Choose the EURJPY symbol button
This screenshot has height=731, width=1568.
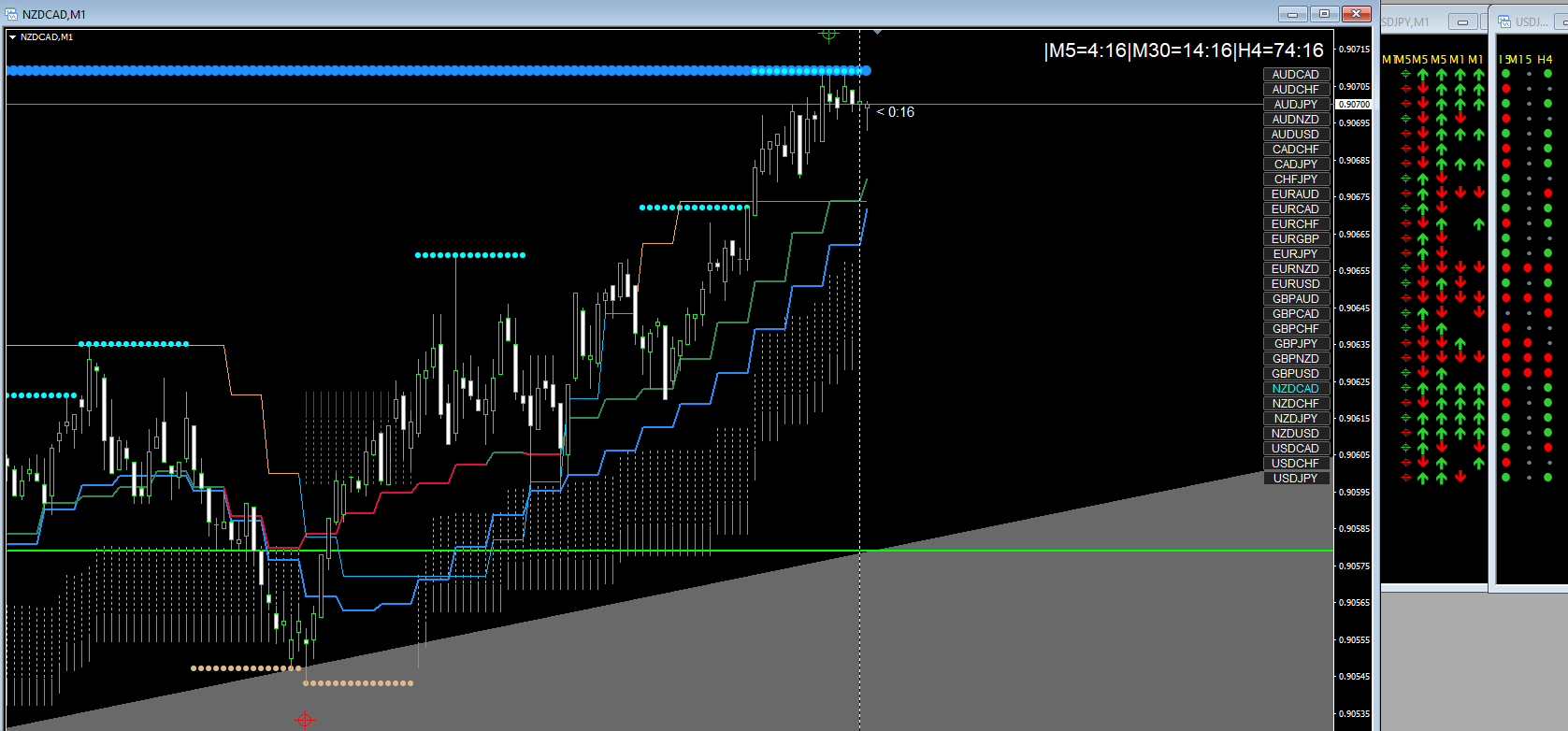(x=1296, y=254)
